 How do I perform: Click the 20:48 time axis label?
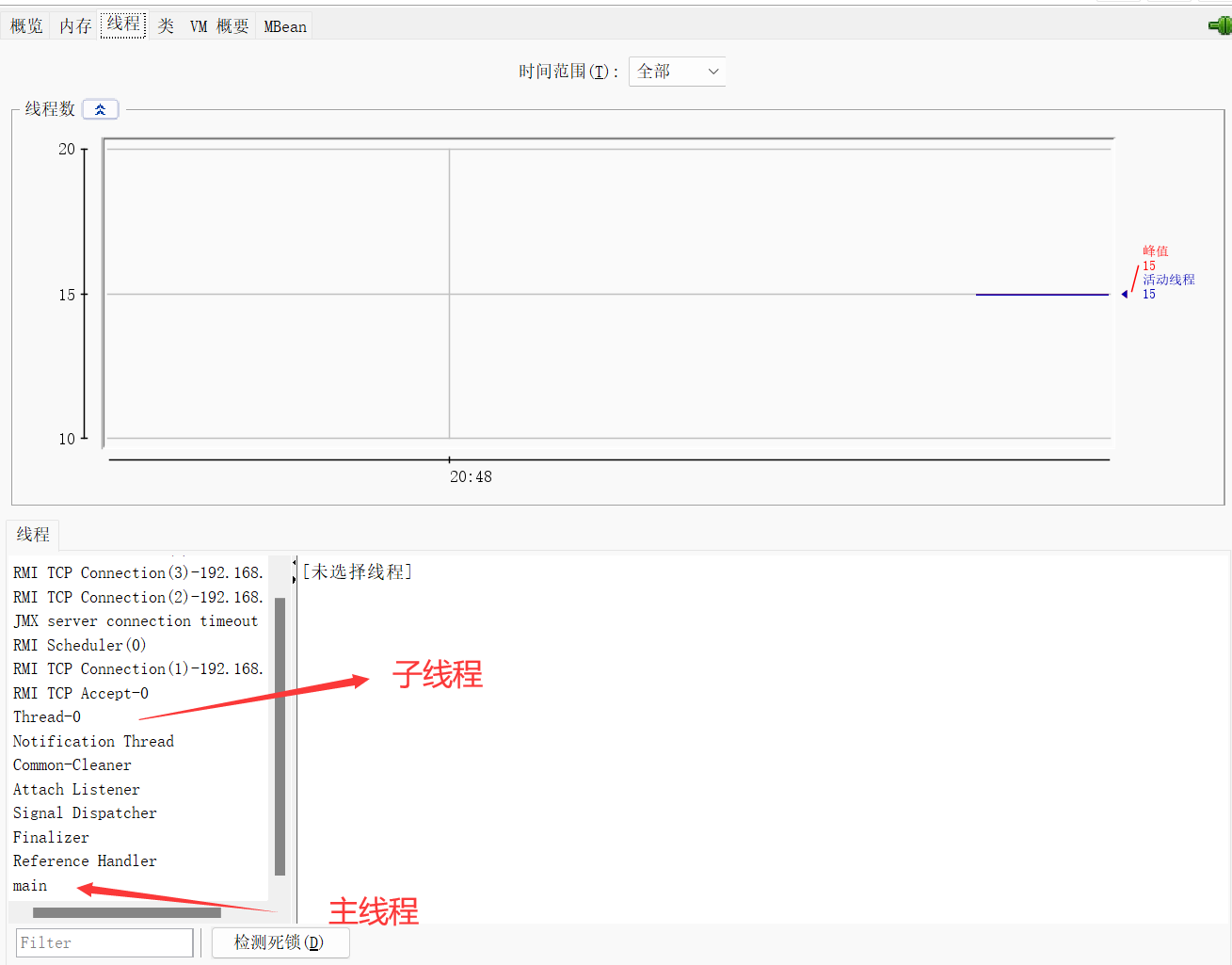tap(471, 476)
